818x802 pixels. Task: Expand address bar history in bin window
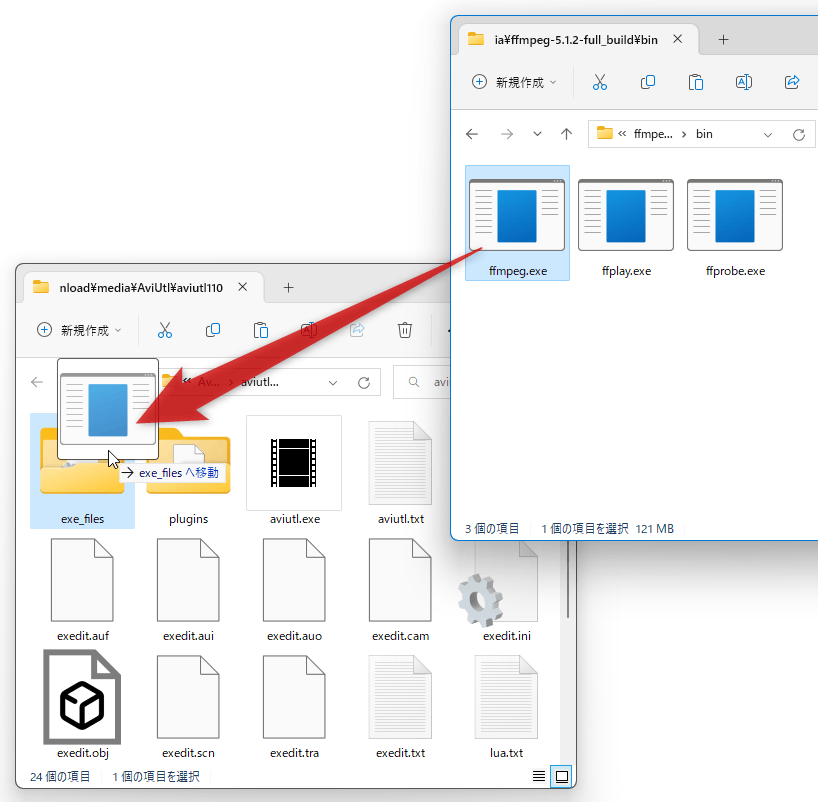click(x=767, y=135)
